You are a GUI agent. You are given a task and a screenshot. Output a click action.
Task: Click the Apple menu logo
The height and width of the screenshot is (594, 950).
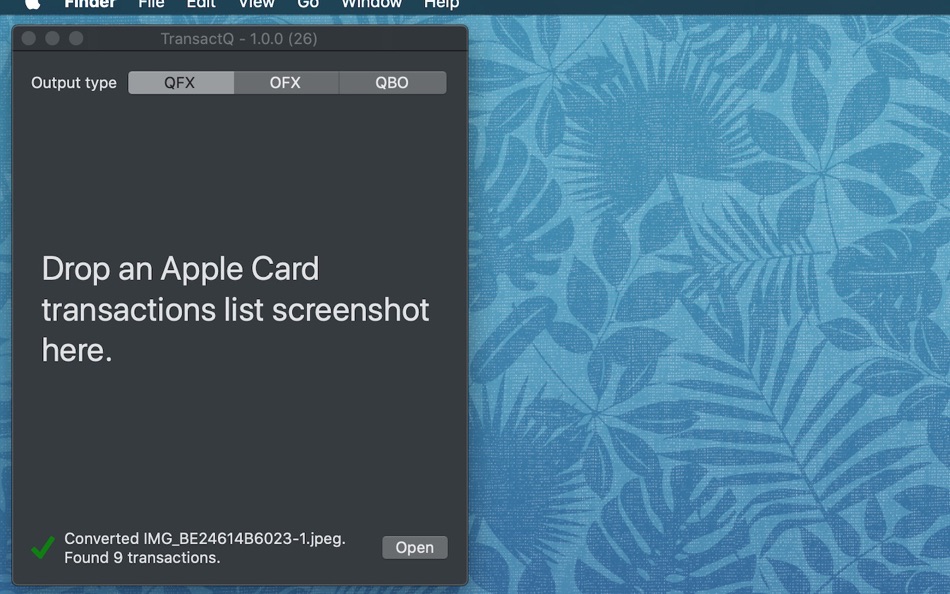[x=33, y=4]
